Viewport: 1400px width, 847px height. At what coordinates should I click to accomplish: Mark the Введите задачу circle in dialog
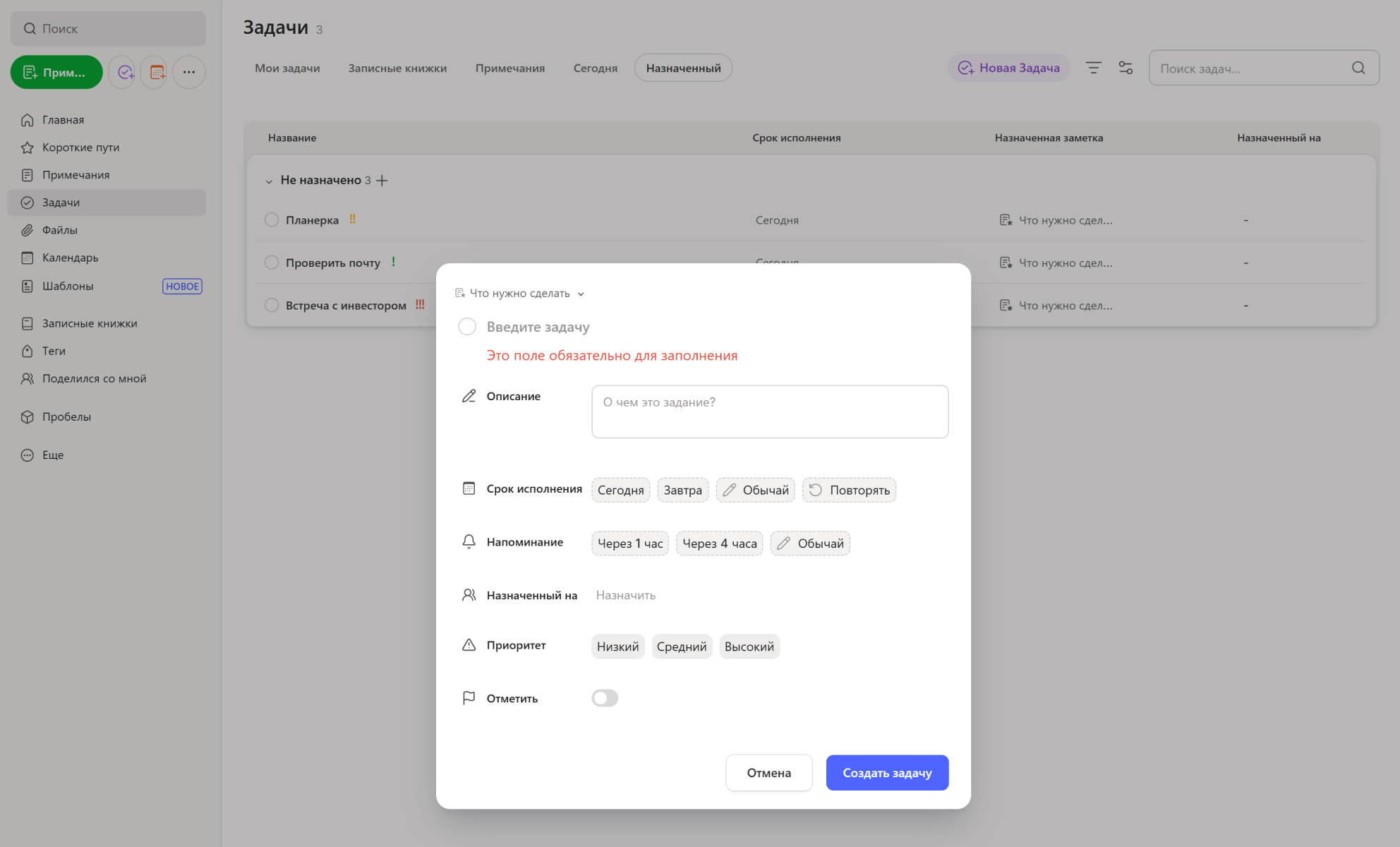tap(467, 326)
